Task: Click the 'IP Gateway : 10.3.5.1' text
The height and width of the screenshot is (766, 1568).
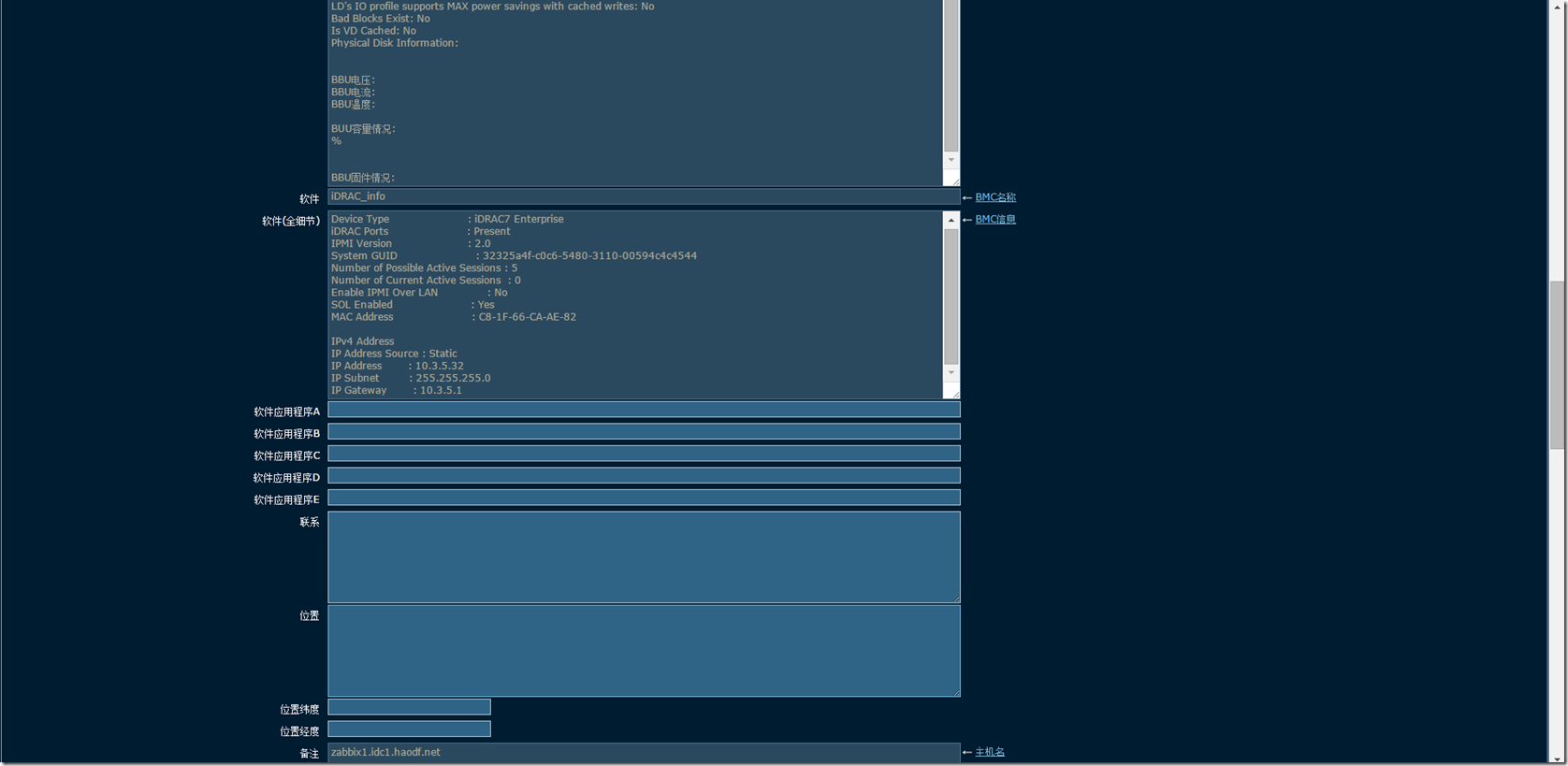Action: [x=397, y=391]
